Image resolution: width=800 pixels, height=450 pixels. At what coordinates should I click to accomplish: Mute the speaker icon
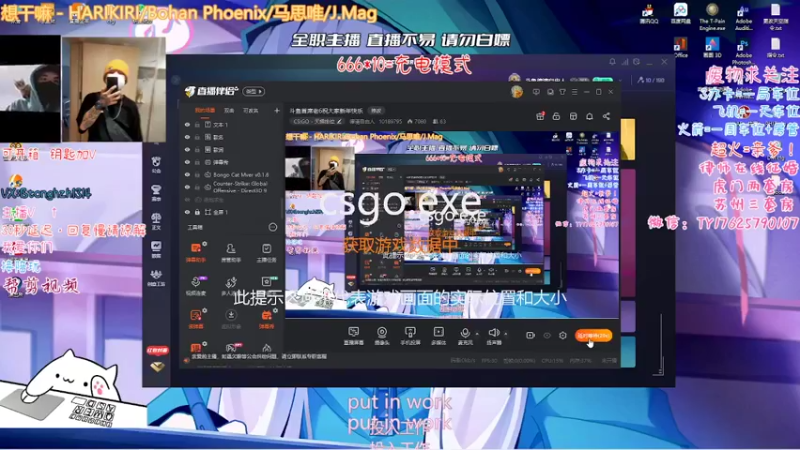(x=493, y=333)
